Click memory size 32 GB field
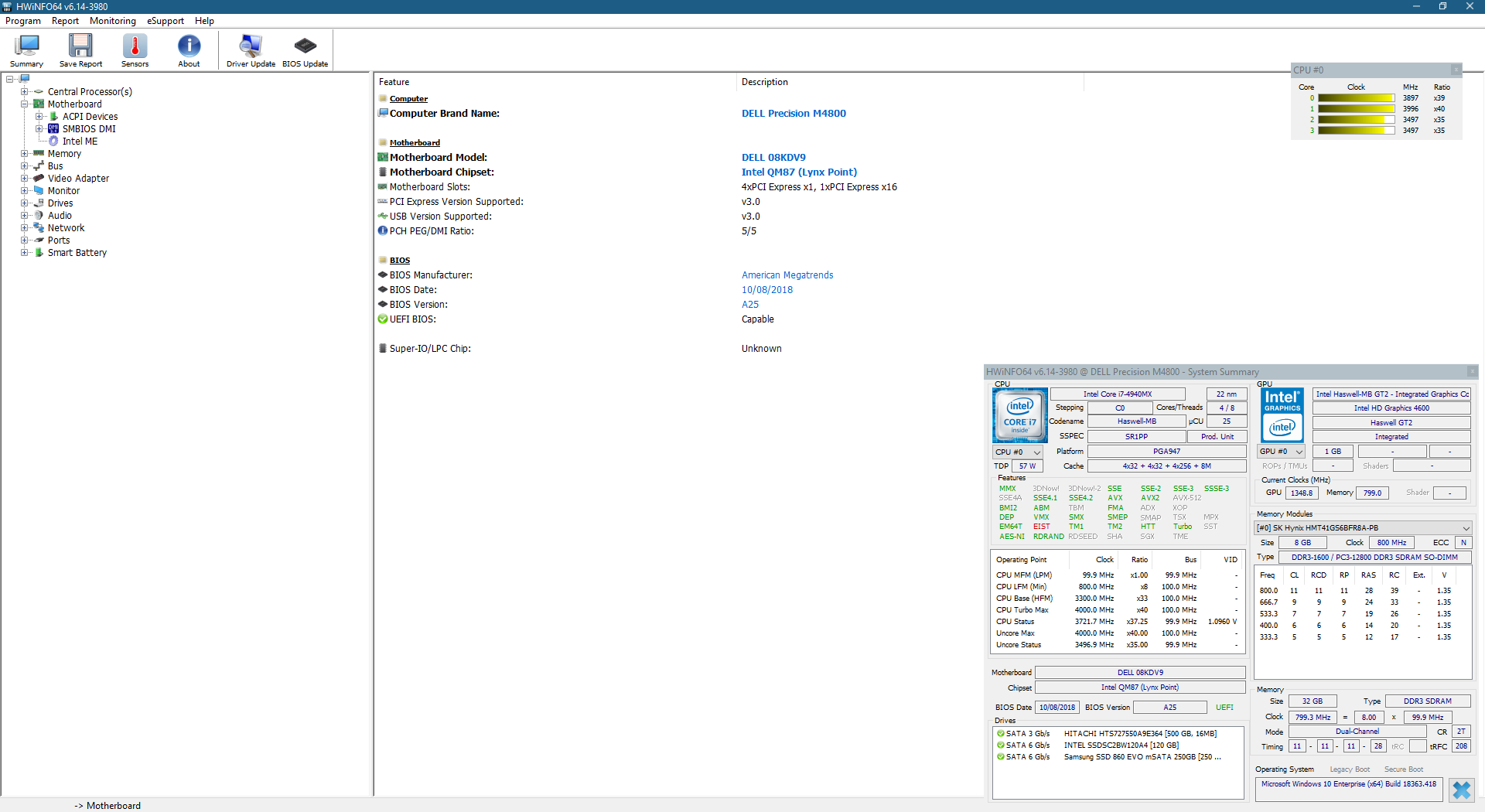 click(x=1312, y=701)
